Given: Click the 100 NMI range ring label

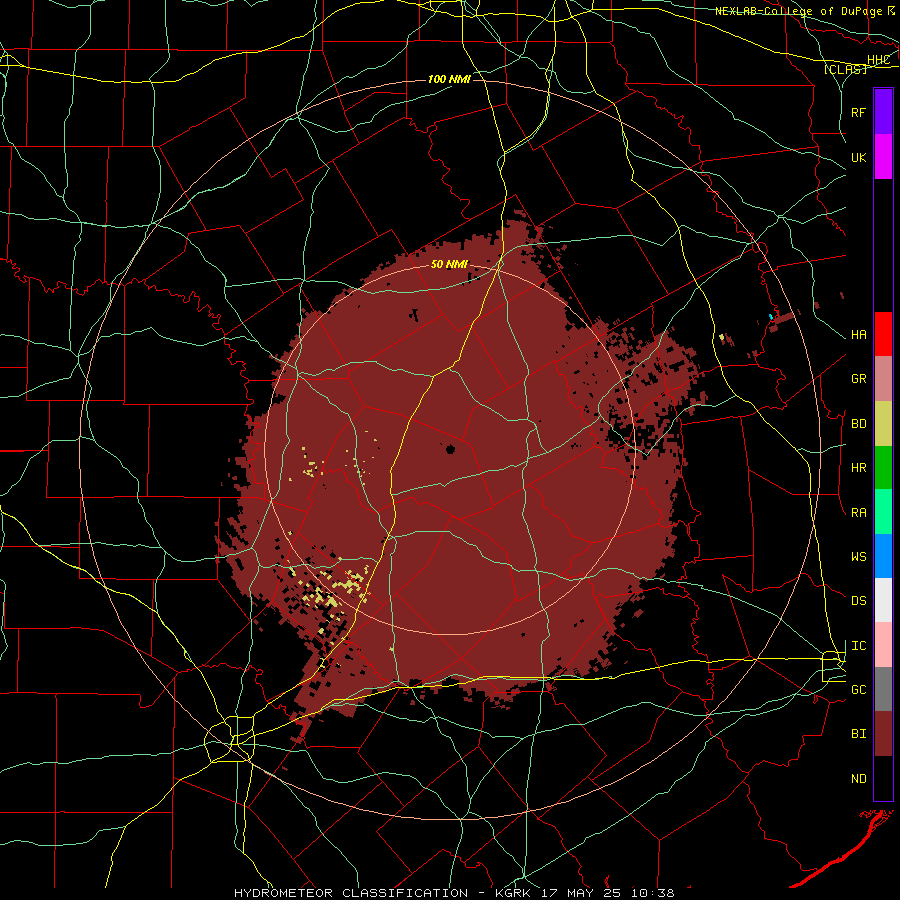Looking at the screenshot, I should point(449,79).
